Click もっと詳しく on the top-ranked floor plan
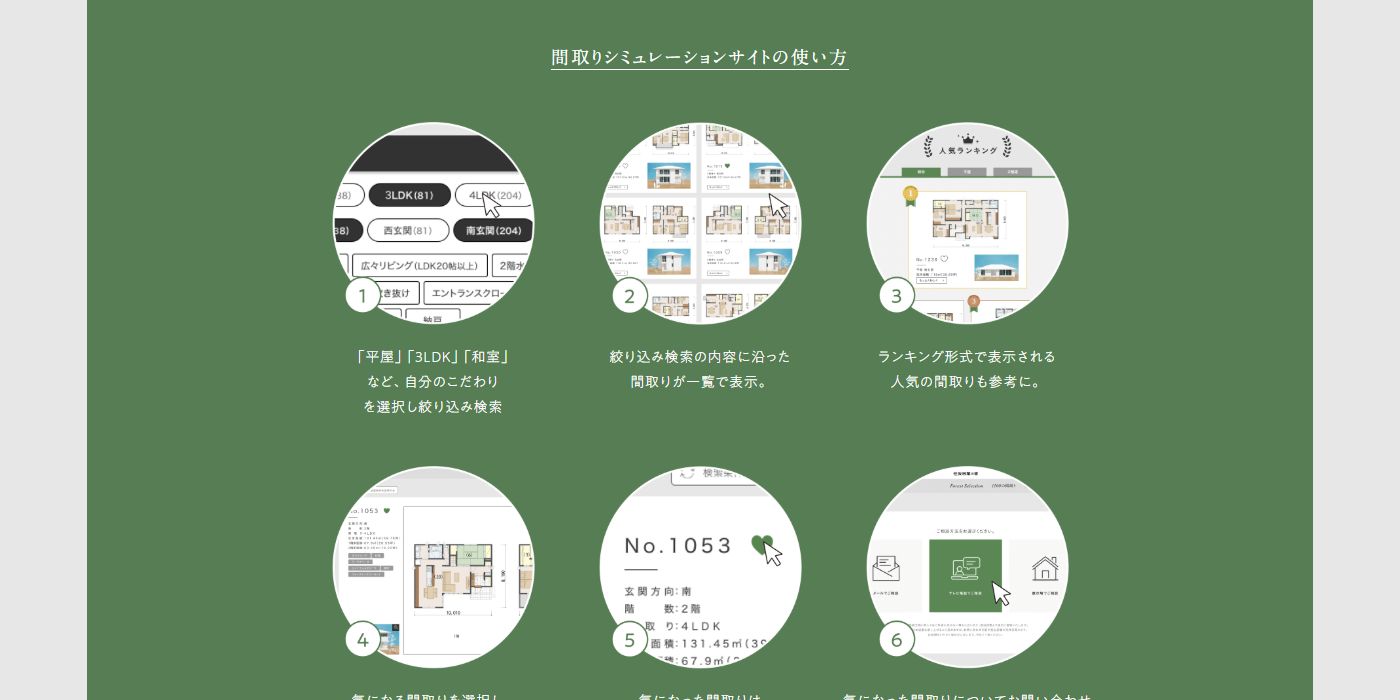This screenshot has width=1400, height=700. [930, 279]
